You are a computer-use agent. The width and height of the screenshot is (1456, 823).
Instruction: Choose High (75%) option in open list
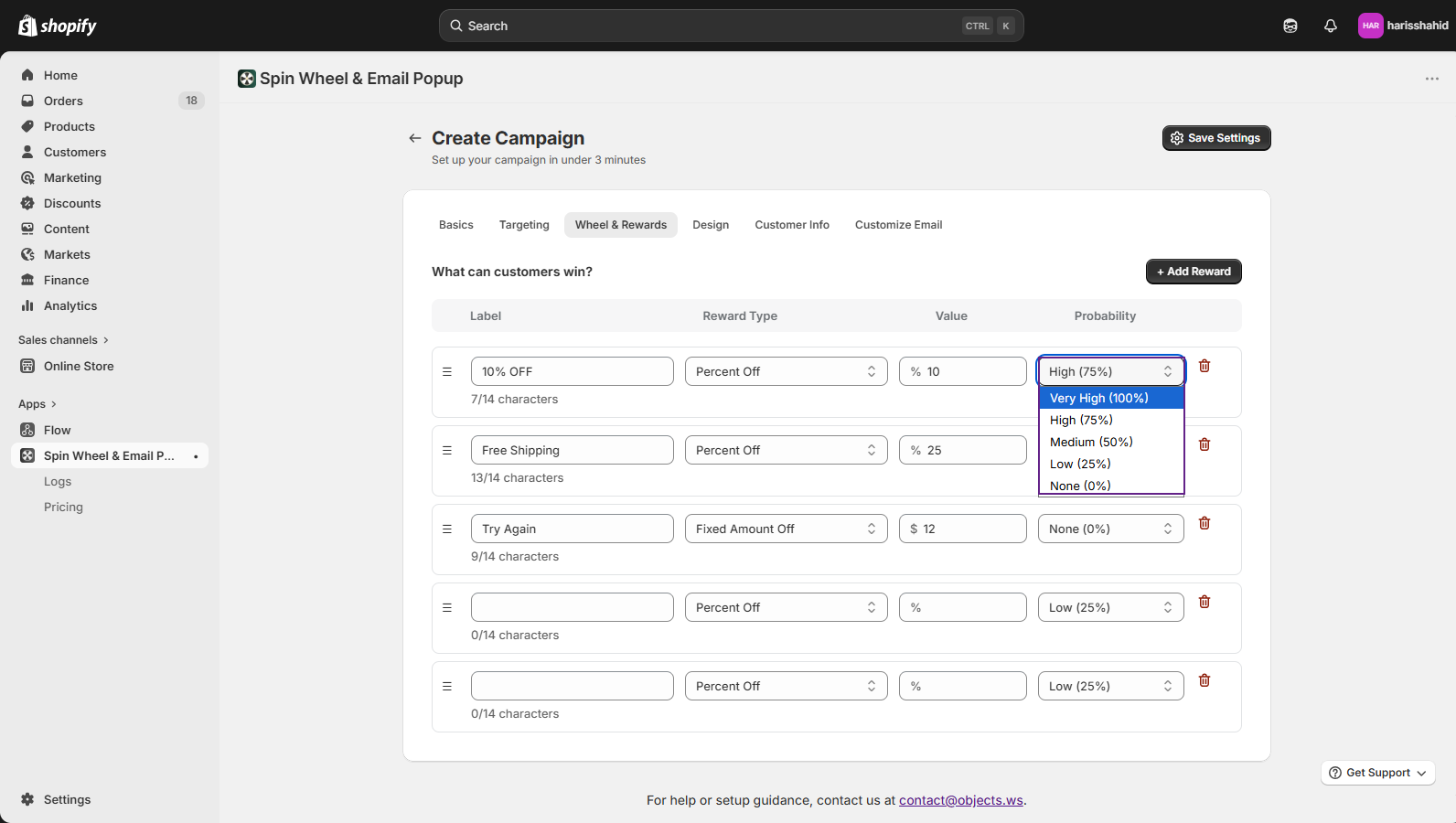(x=1111, y=420)
